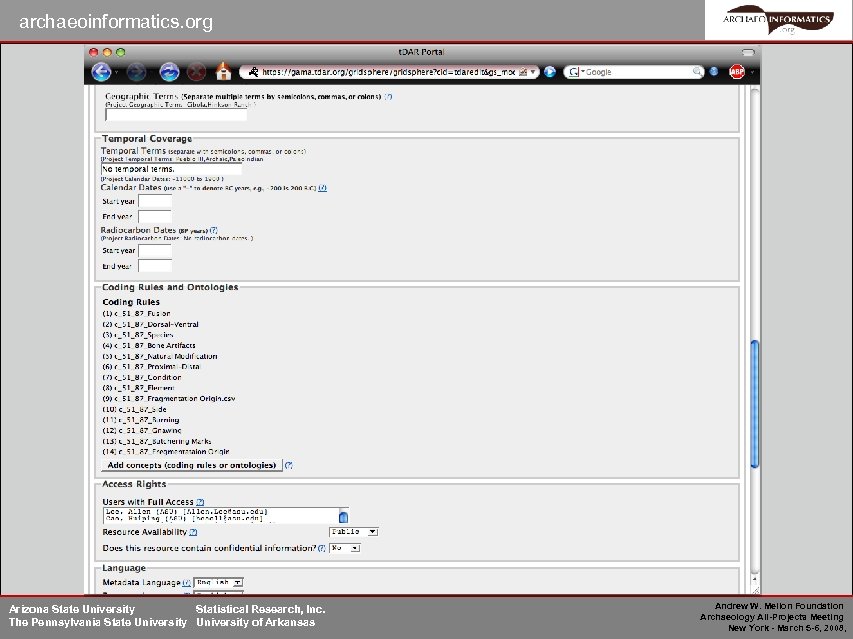
Task: Select coding rule c_51_87_Burning
Action: point(140,420)
